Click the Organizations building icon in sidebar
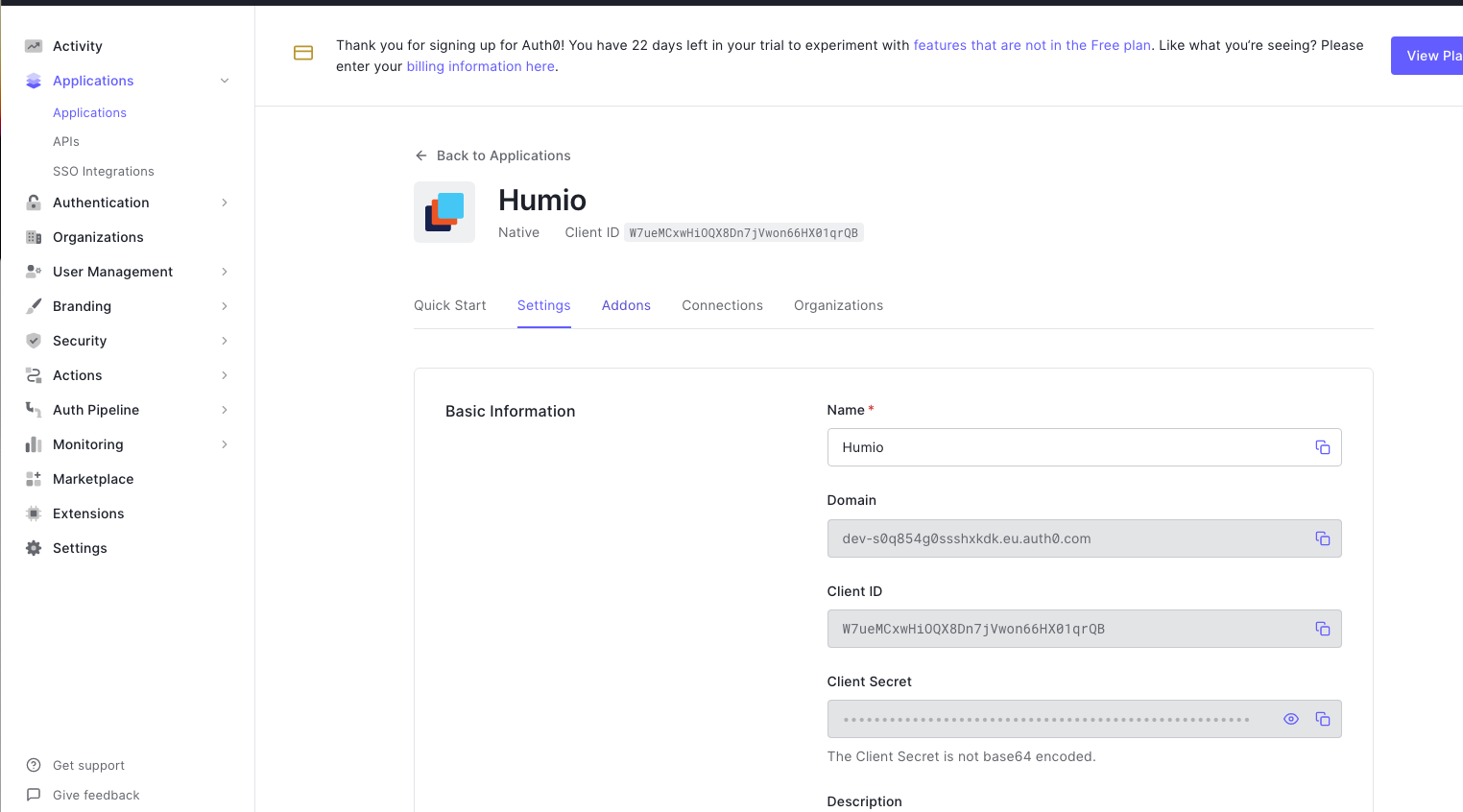1463x812 pixels. click(34, 237)
